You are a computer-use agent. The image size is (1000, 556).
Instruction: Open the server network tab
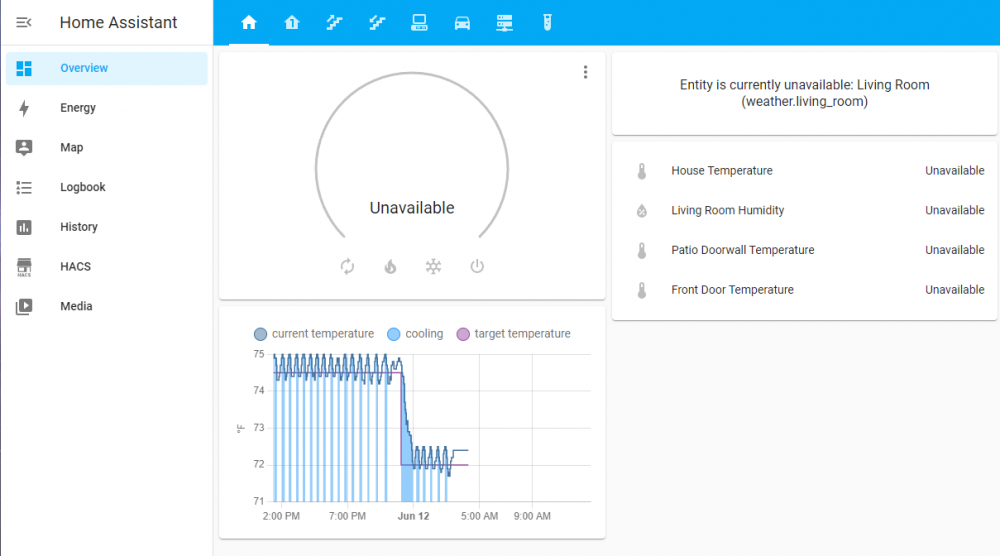tap(504, 23)
